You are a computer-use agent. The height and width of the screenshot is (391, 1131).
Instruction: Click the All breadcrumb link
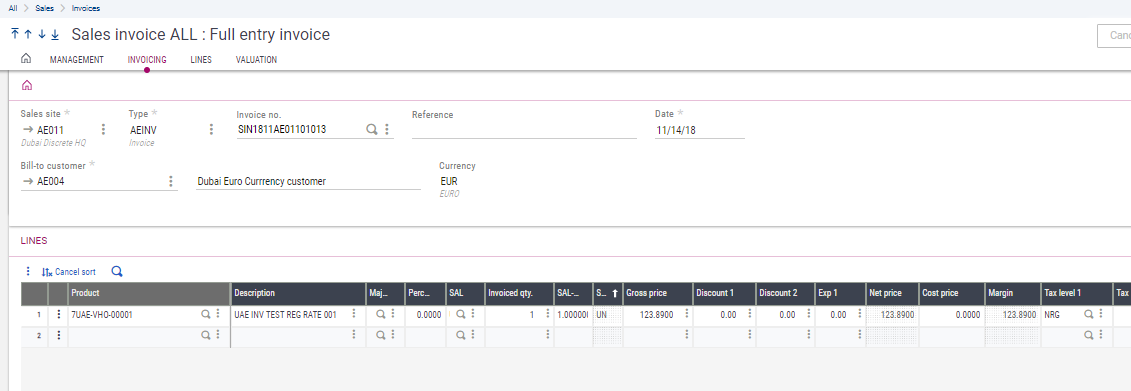pos(13,8)
